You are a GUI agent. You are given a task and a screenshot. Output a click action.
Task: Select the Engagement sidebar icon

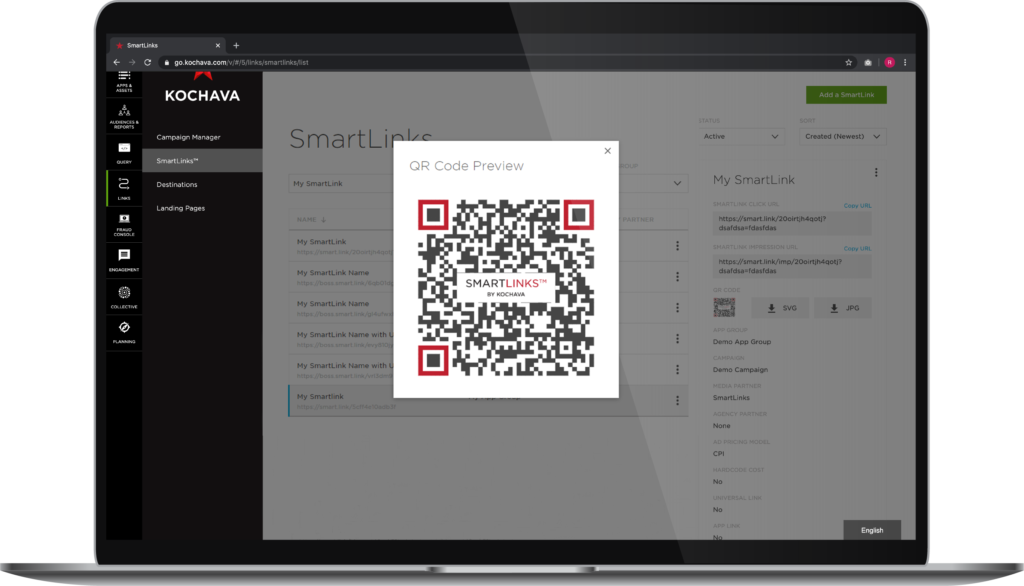tap(123, 258)
